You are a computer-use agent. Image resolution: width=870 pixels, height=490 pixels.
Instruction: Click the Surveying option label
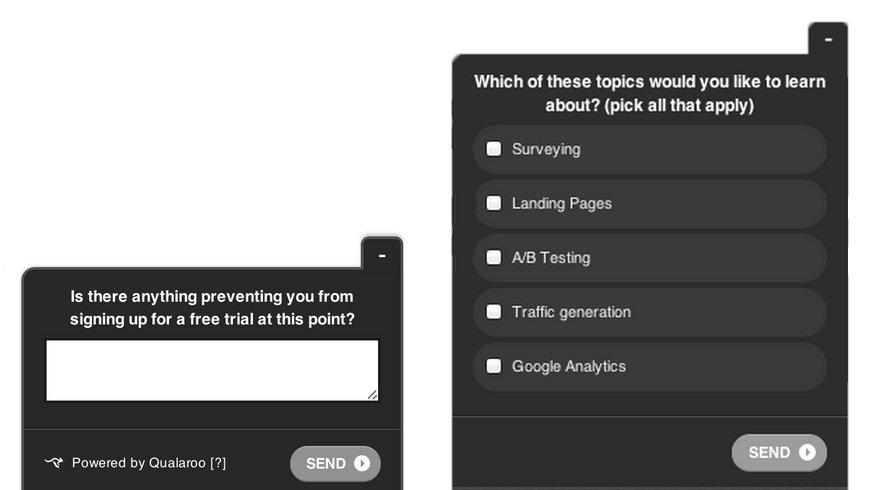tap(546, 149)
